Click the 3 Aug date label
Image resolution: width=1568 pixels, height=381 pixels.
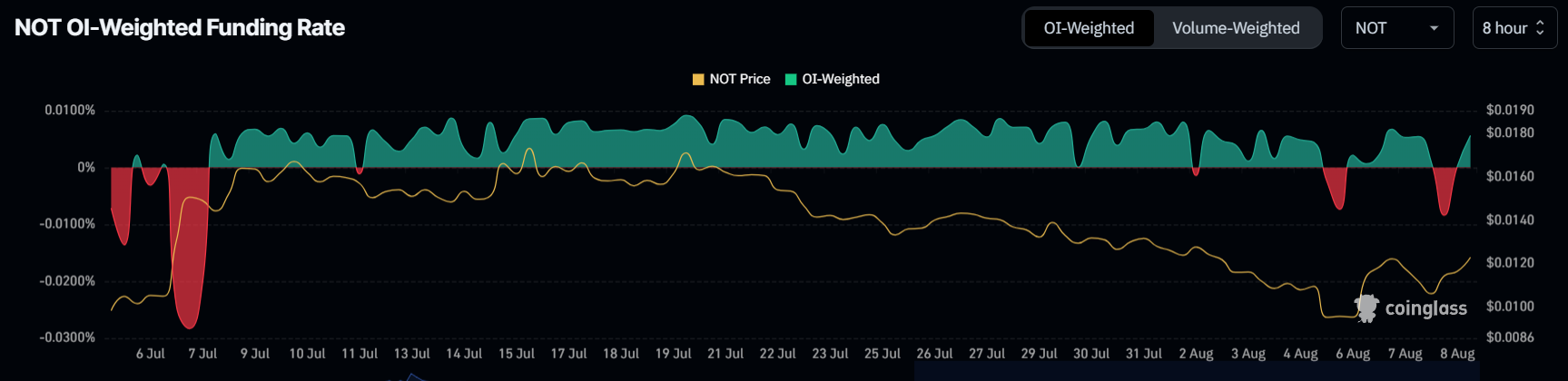[x=1248, y=354]
